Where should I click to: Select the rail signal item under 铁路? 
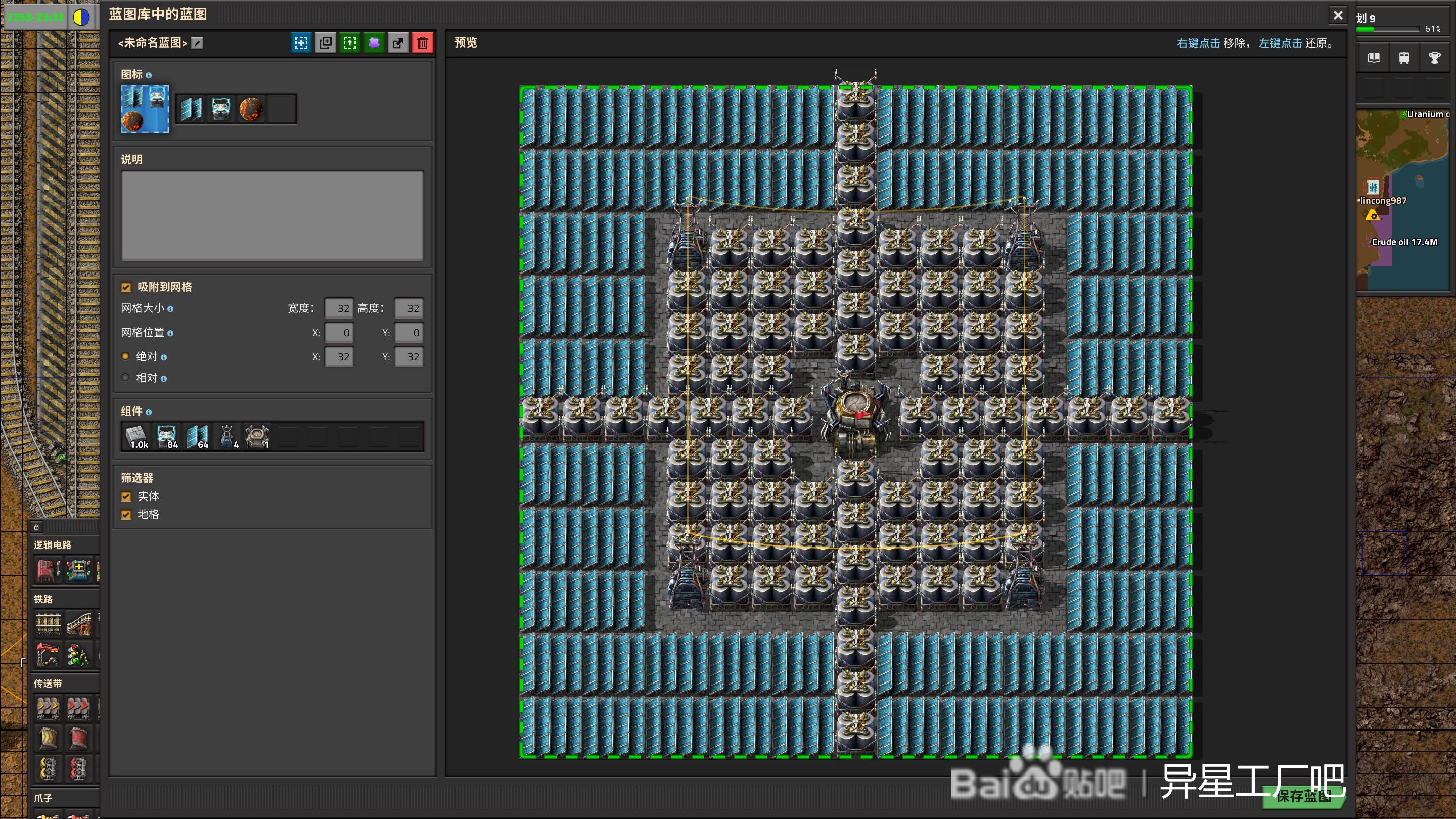click(78, 655)
